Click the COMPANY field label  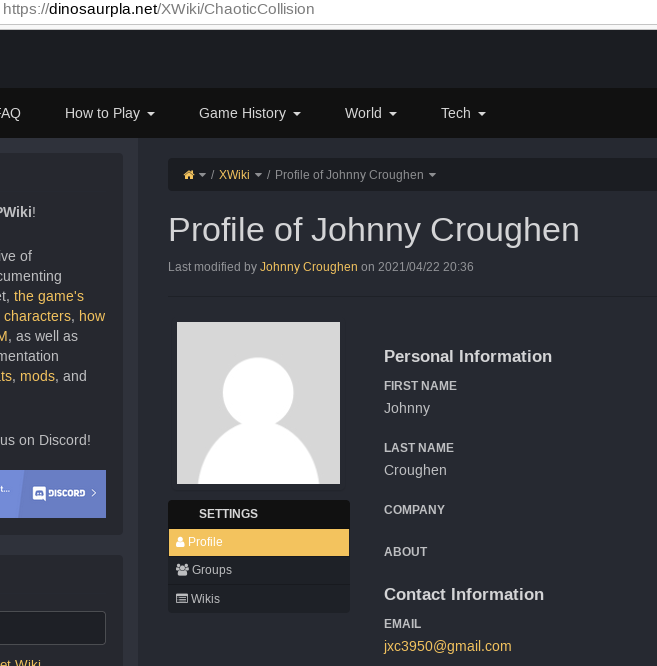[414, 510]
